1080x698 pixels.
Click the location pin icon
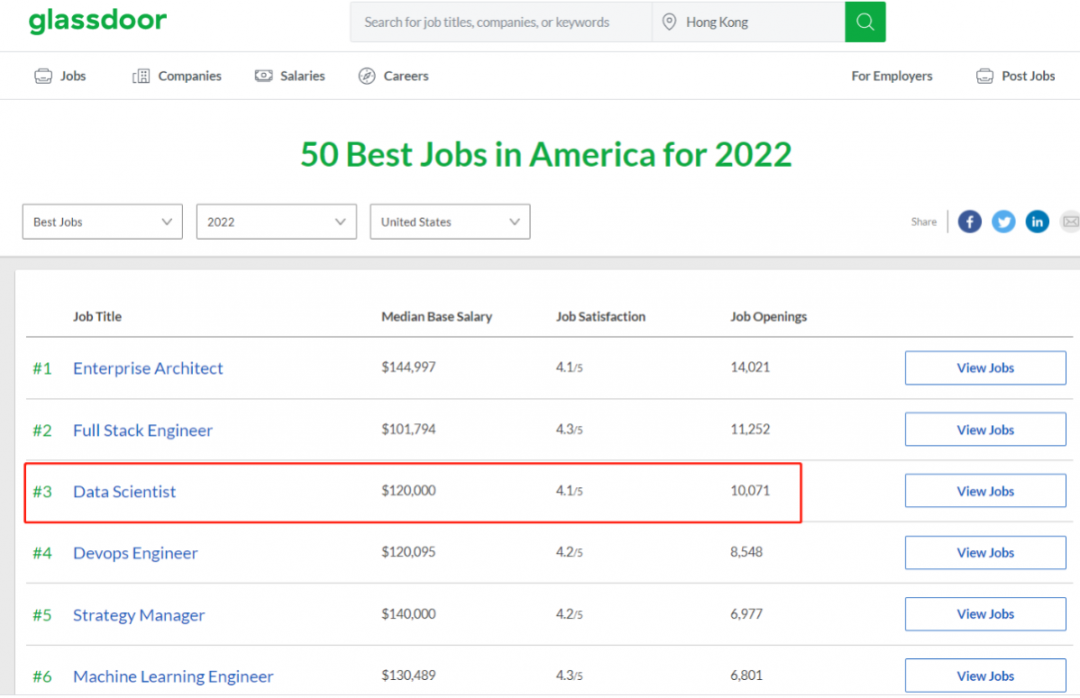669,22
